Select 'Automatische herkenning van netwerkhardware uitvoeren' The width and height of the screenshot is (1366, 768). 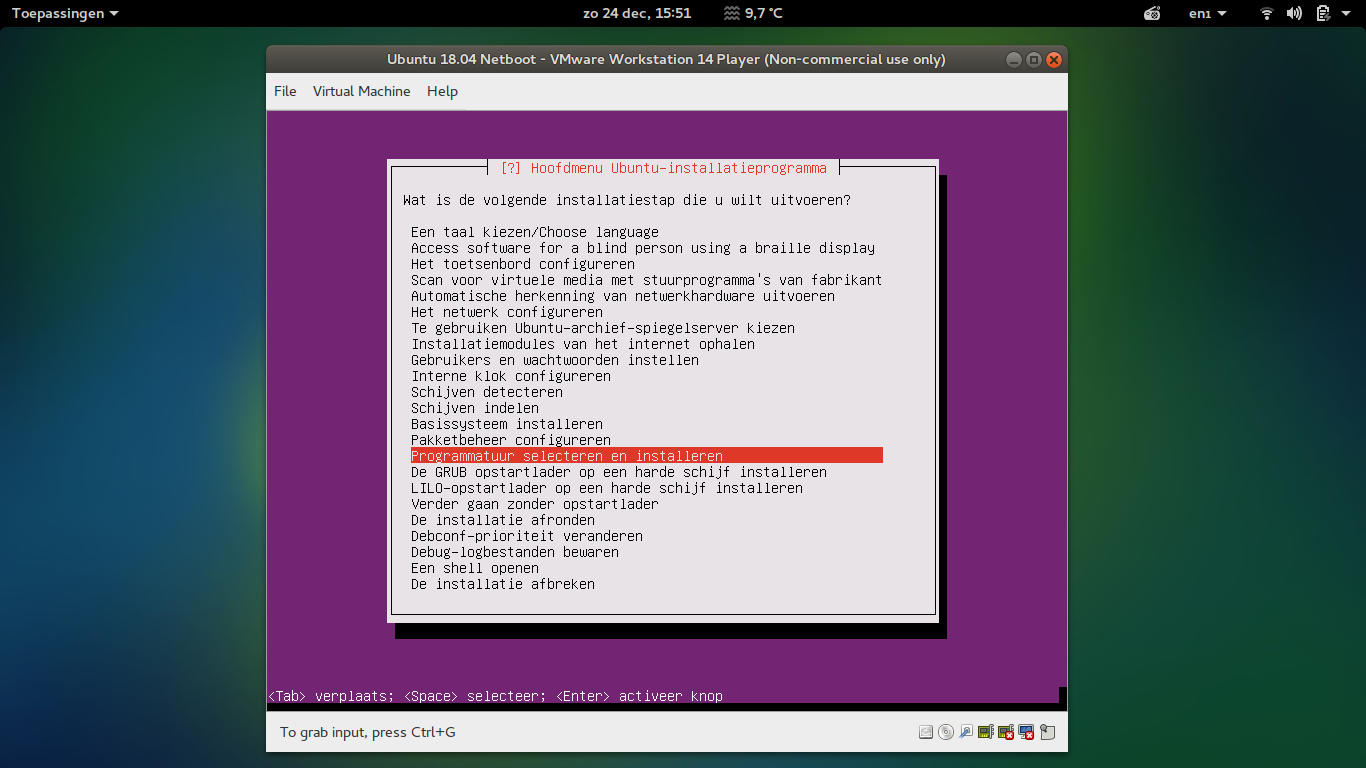623,296
